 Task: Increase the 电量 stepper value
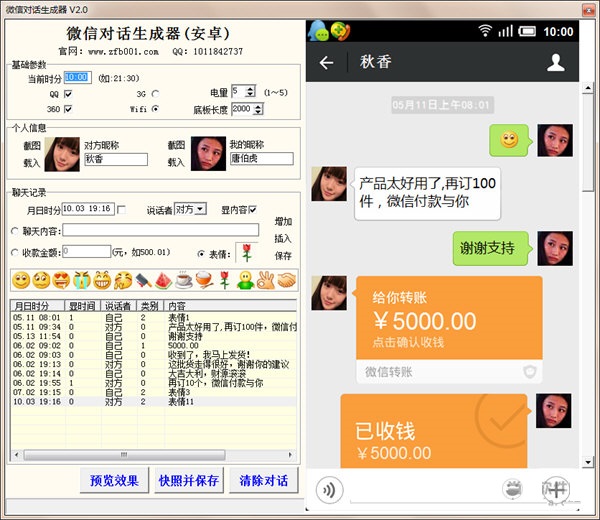[x=250, y=89]
